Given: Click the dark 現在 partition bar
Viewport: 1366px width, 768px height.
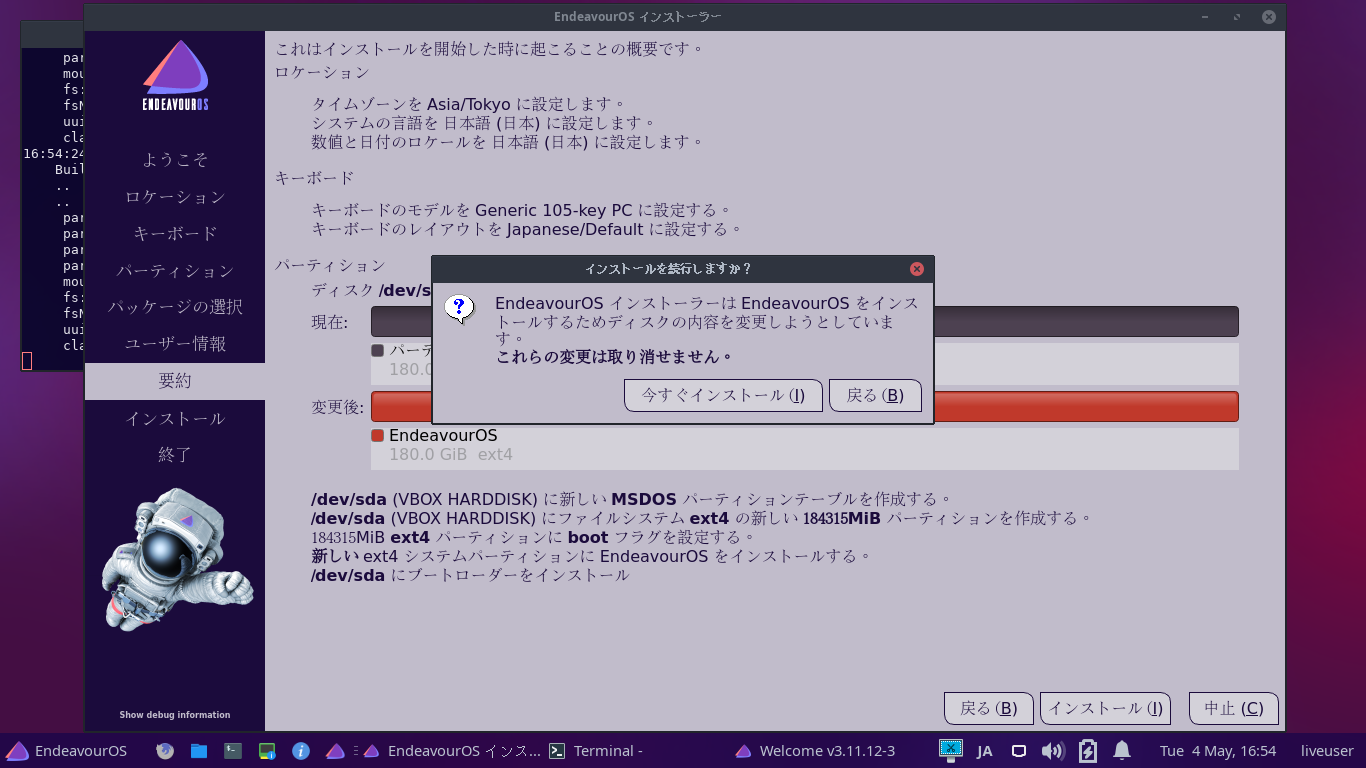Looking at the screenshot, I should 1085,322.
